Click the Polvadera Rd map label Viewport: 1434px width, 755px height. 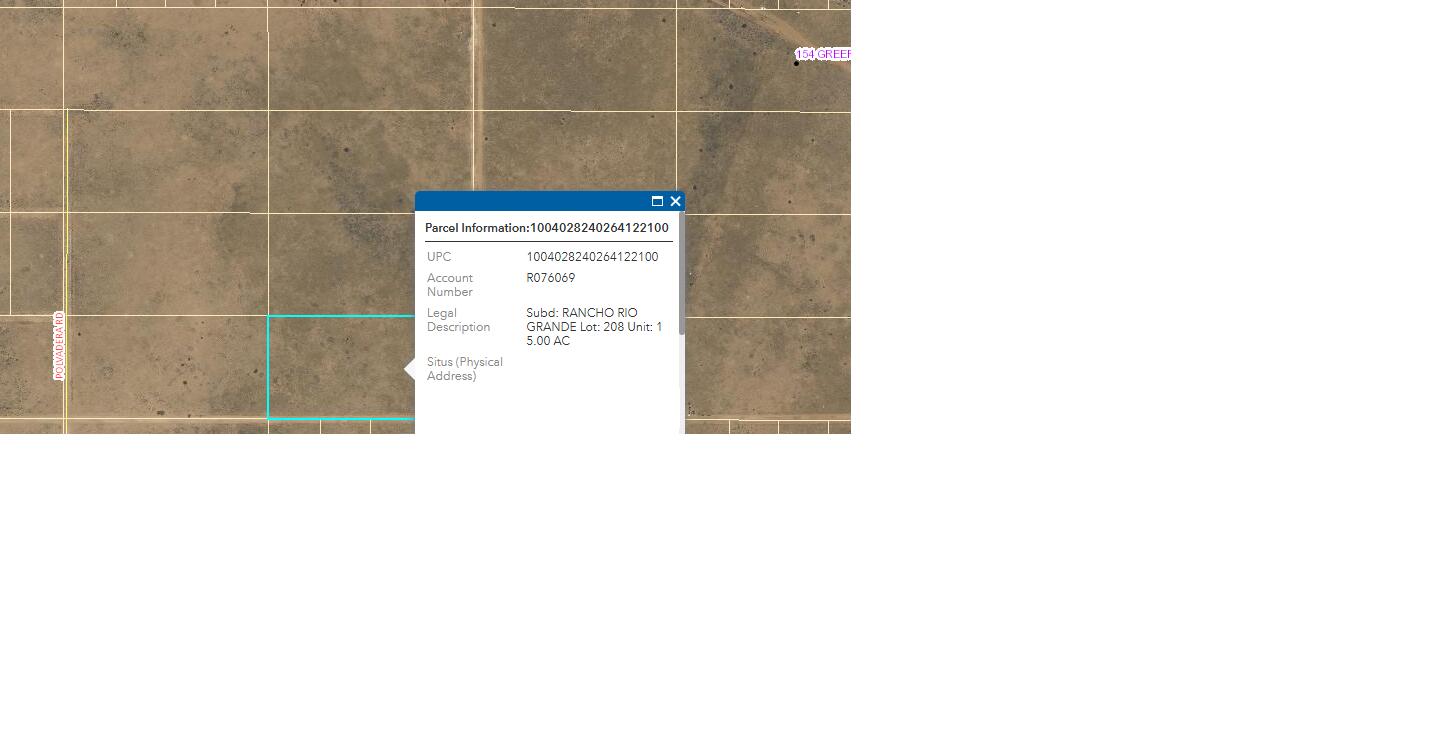pyautogui.click(x=59, y=346)
